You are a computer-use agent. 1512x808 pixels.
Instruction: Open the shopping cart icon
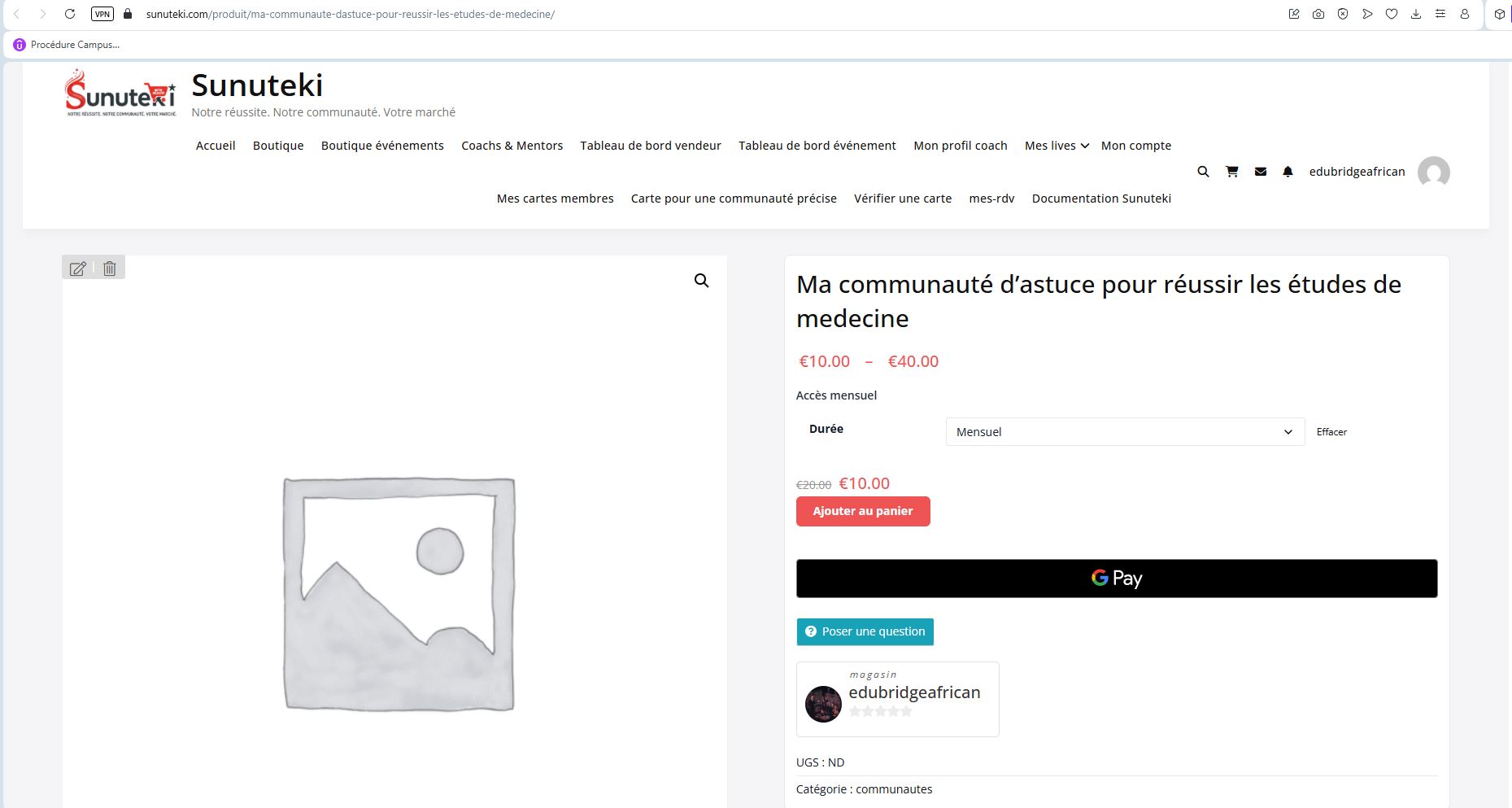pyautogui.click(x=1231, y=172)
